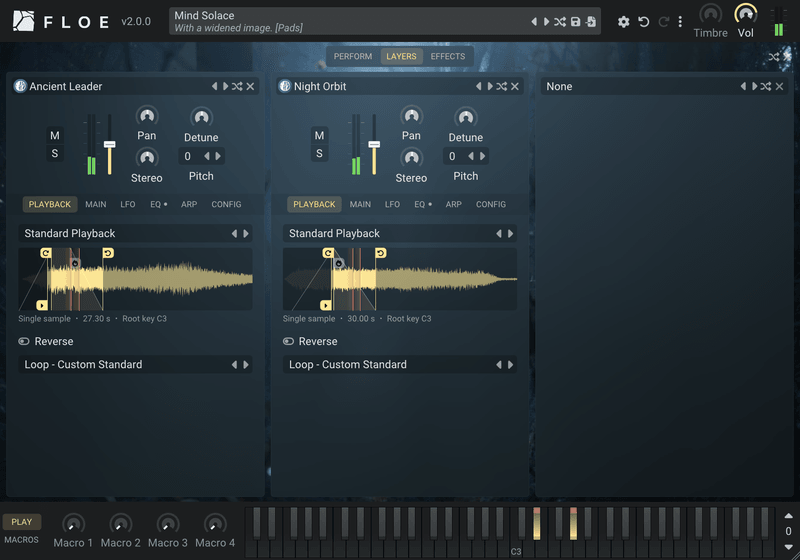Click the Night Orbit instrument icon
The width and height of the screenshot is (800, 560).
pos(285,86)
